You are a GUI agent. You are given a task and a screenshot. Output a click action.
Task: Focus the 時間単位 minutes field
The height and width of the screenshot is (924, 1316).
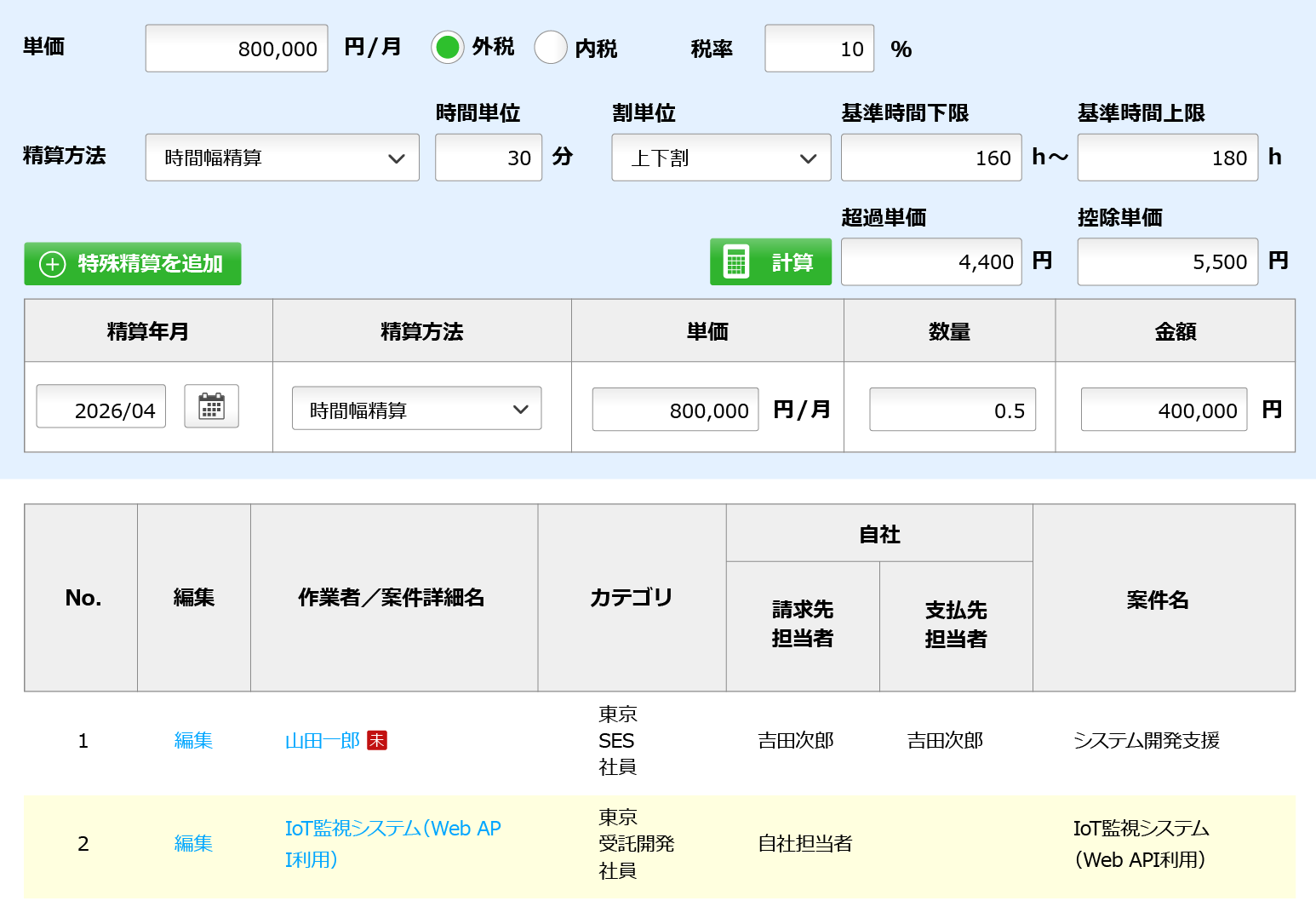point(488,158)
